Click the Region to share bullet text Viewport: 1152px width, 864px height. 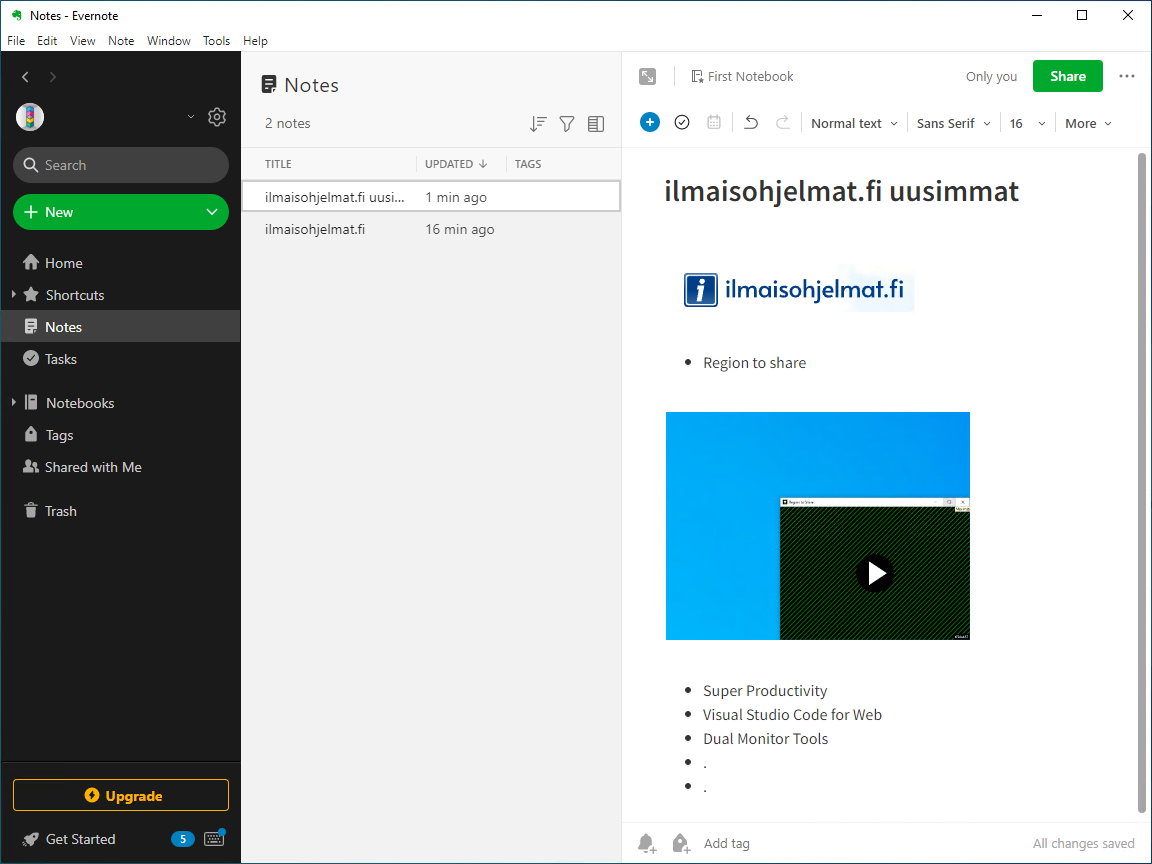[755, 363]
